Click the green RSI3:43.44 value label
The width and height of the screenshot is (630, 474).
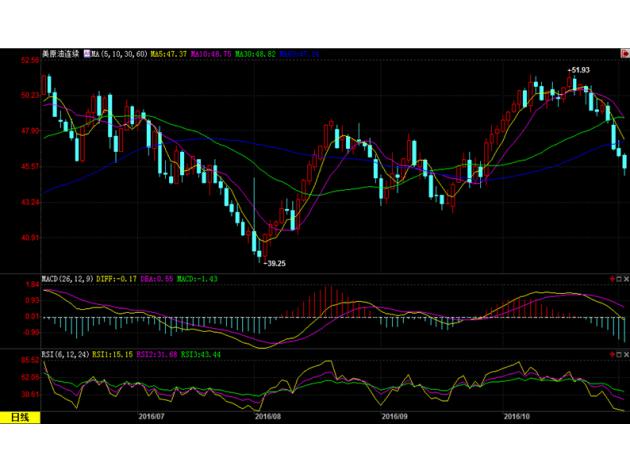tap(200, 354)
